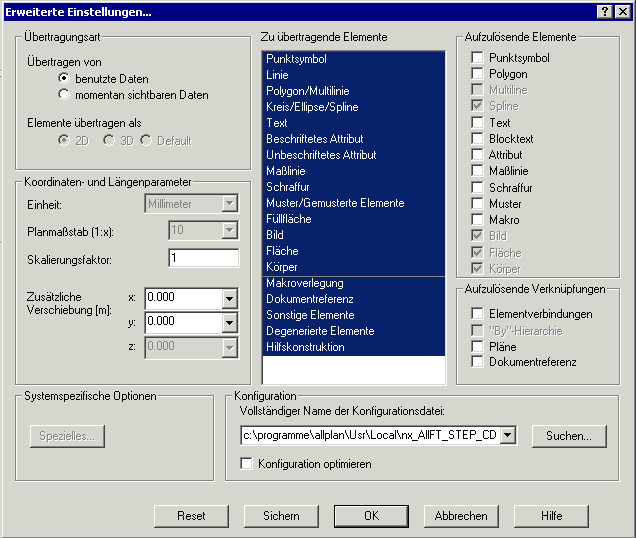Viewport: 636px width, 538px height.
Task: Enable the Polygon checkbox
Action: (x=477, y=74)
